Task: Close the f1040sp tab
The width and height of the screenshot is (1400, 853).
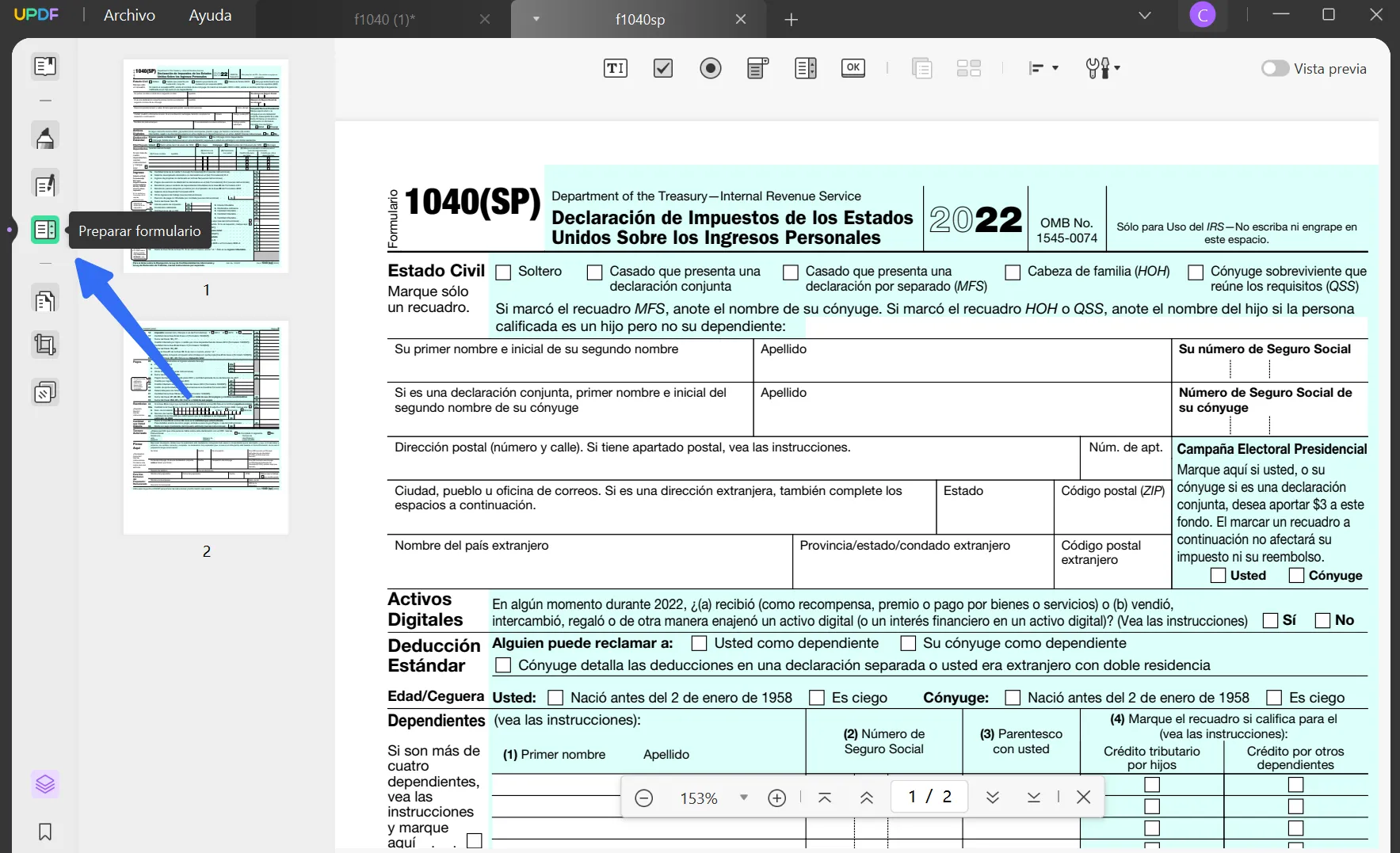Action: coord(741,19)
